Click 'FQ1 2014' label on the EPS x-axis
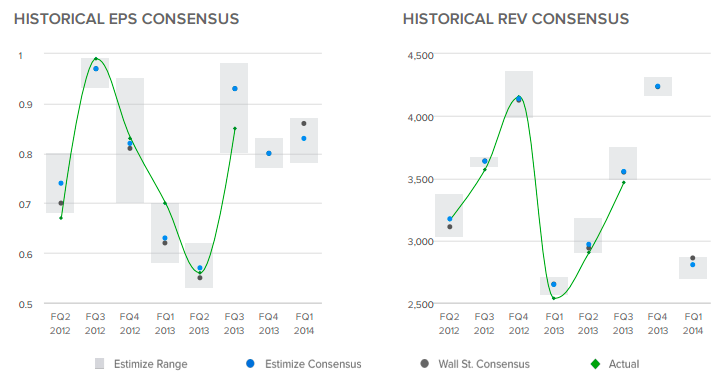The width and height of the screenshot is (722, 387). coord(304,324)
